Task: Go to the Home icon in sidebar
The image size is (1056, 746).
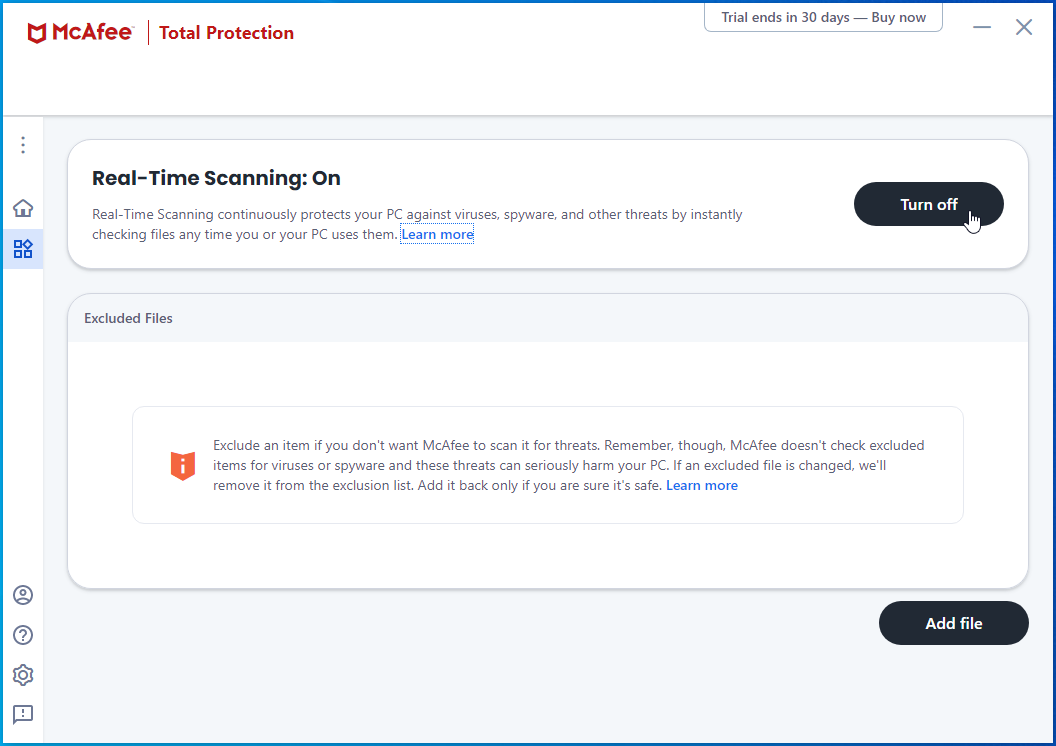Action: 23,208
